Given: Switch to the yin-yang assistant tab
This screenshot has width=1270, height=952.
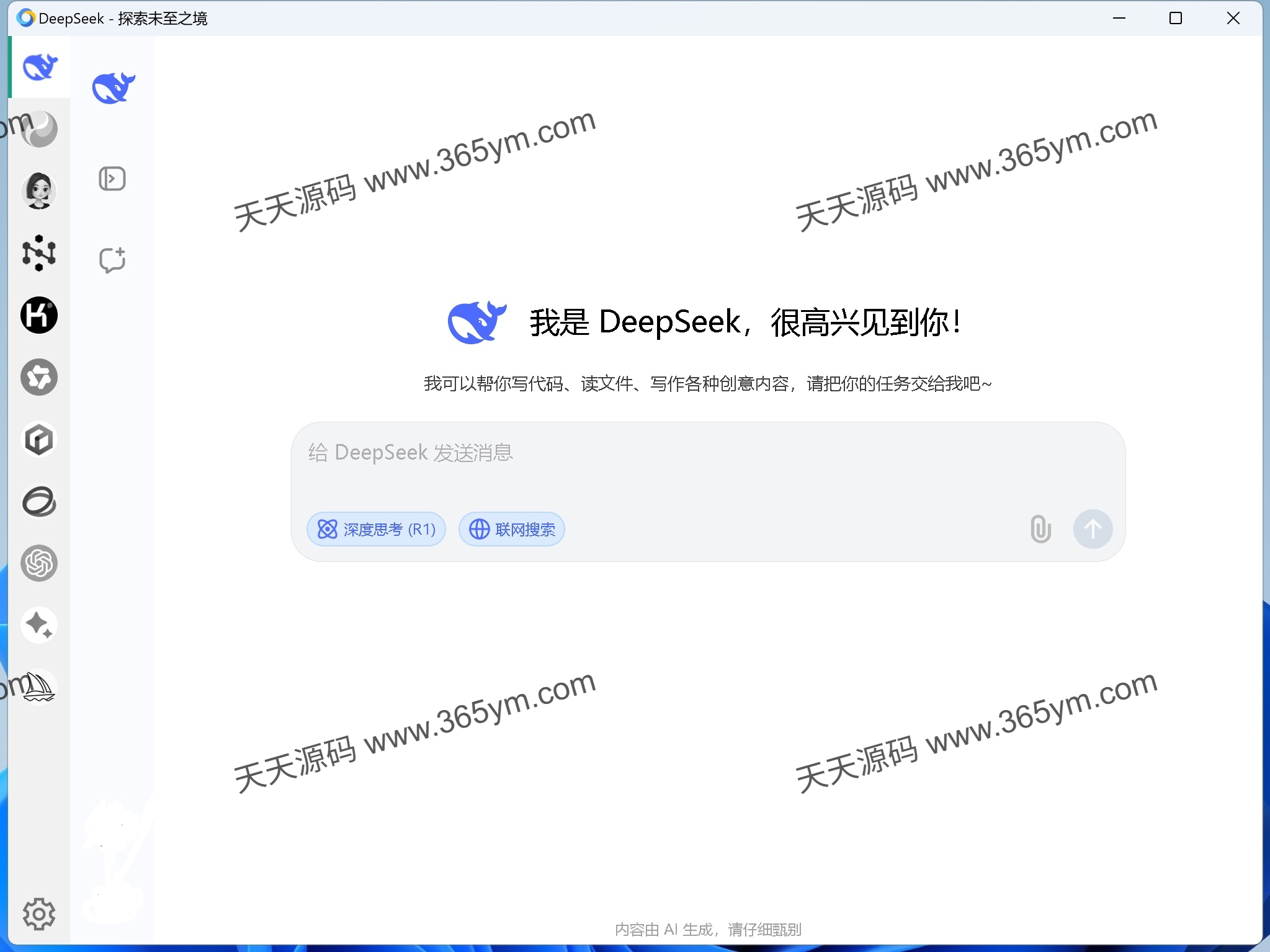Looking at the screenshot, I should coord(40,129).
